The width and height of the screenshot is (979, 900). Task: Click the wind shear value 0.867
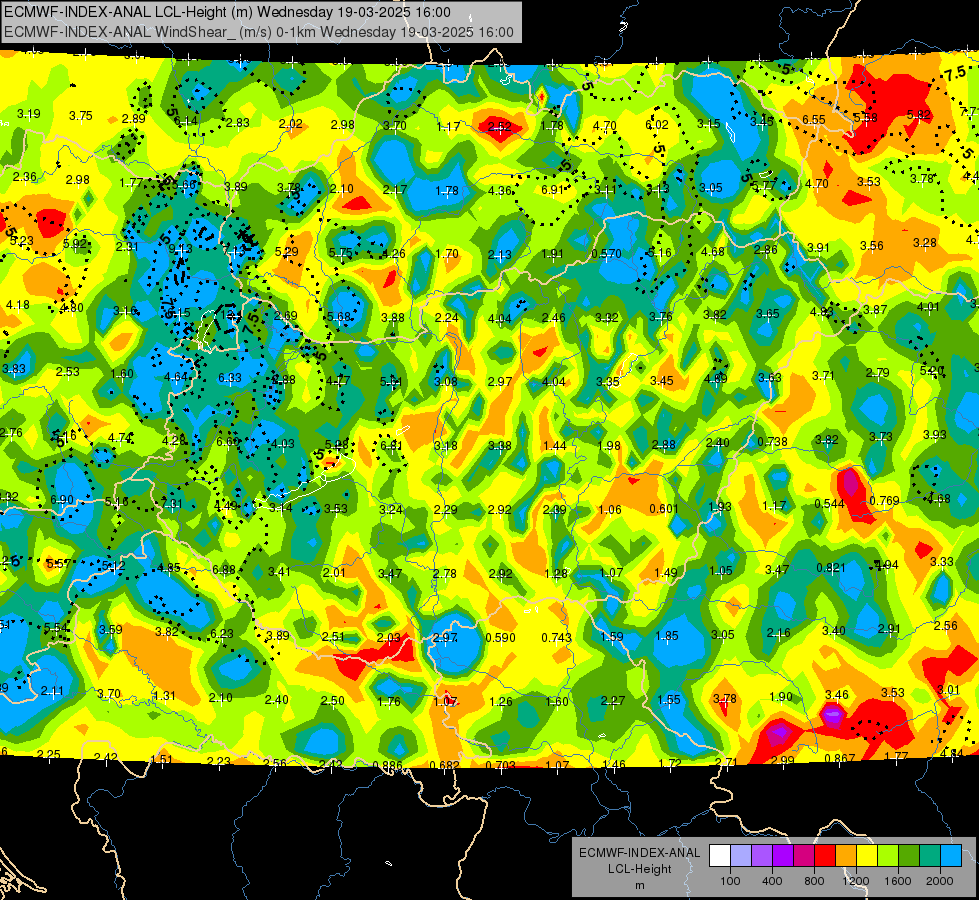pyautogui.click(x=840, y=759)
